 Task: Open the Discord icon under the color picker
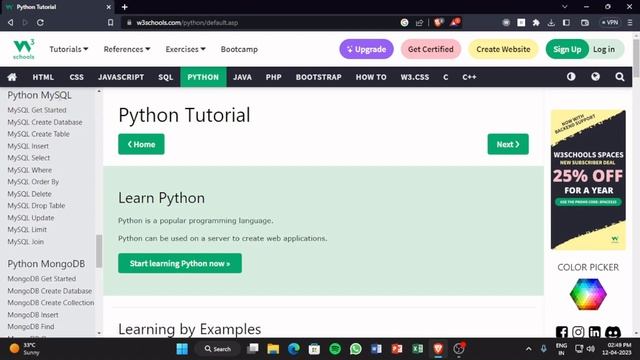(613, 332)
